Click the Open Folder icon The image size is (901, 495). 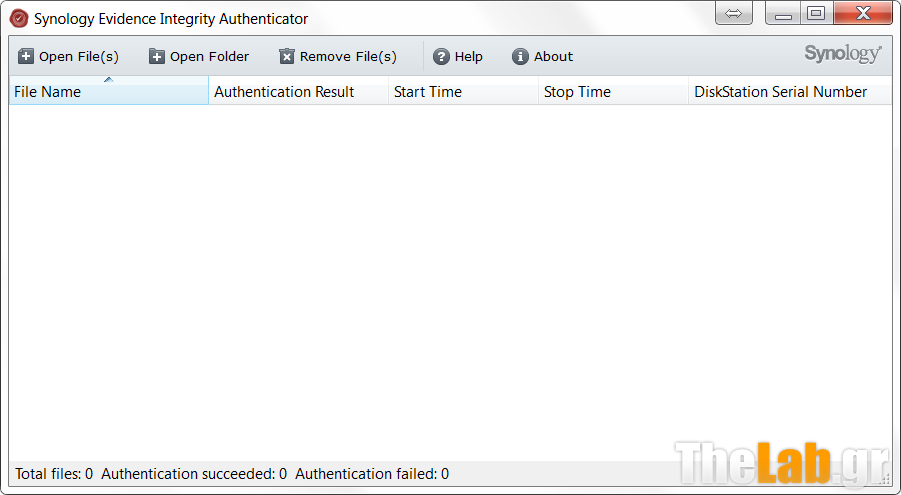click(x=157, y=57)
